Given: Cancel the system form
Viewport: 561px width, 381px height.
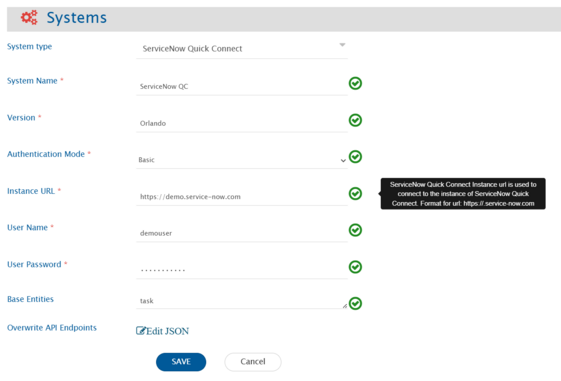Looking at the screenshot, I should click(x=253, y=362).
